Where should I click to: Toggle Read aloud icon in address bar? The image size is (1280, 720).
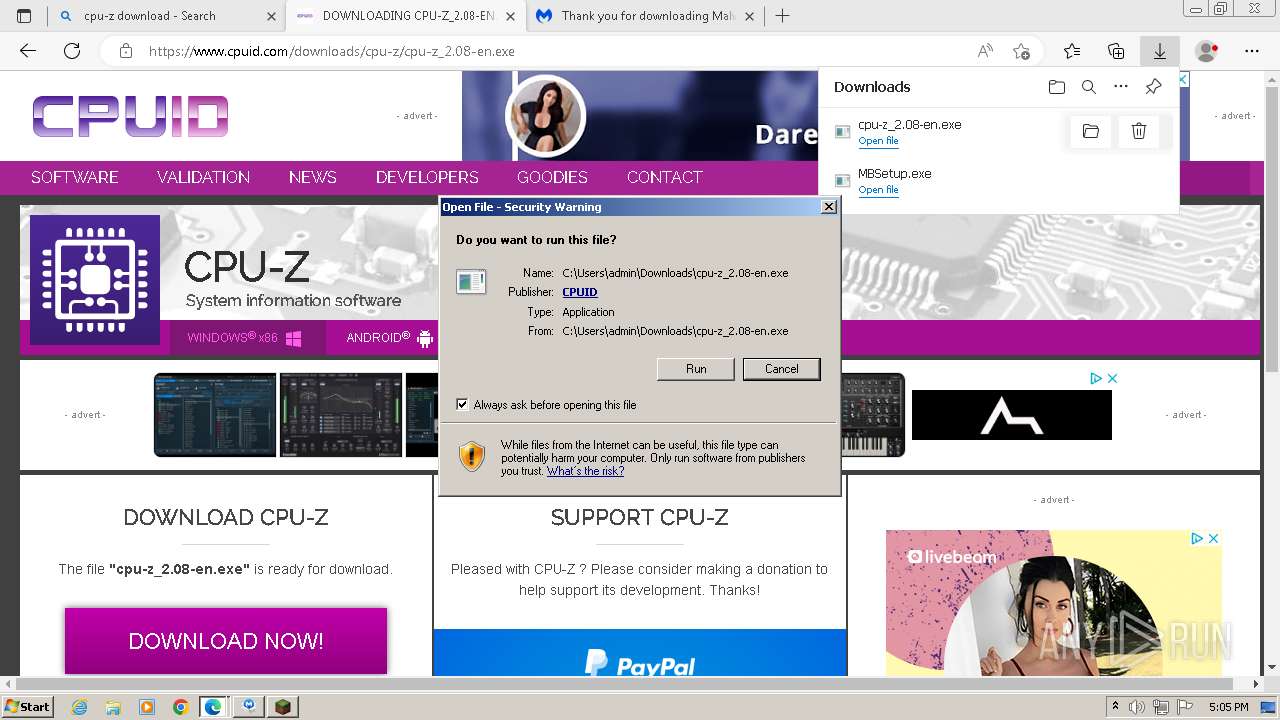point(985,51)
